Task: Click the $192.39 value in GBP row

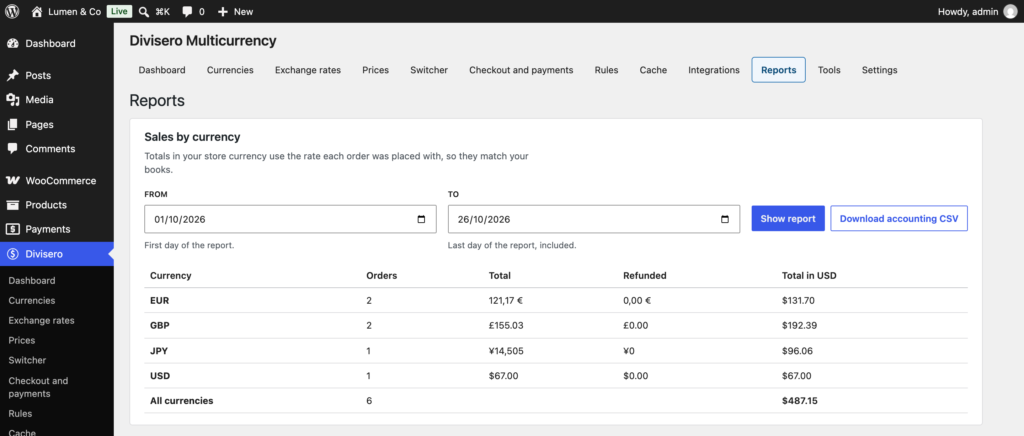Action: point(799,325)
